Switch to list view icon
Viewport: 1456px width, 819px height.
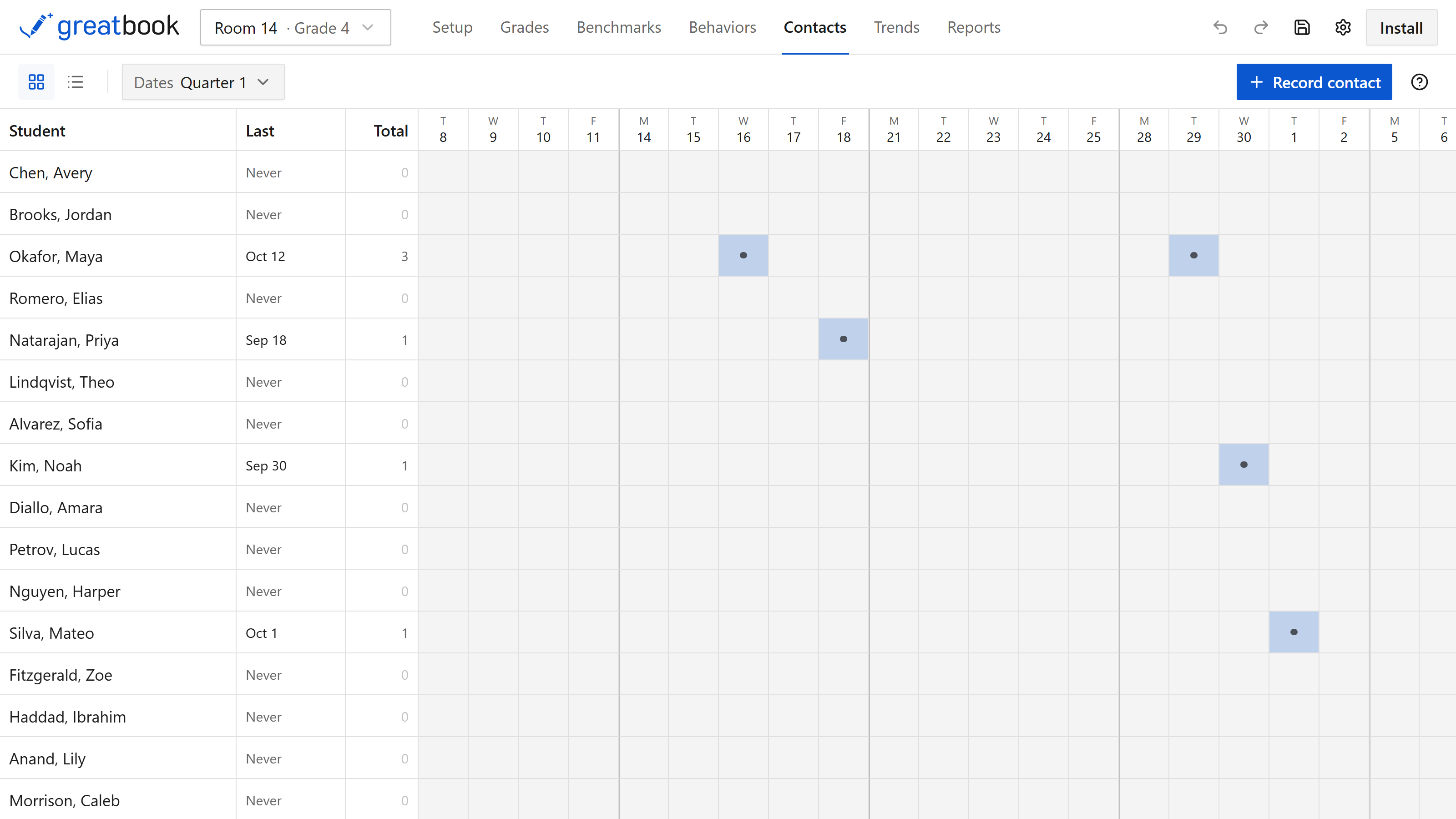coord(76,82)
